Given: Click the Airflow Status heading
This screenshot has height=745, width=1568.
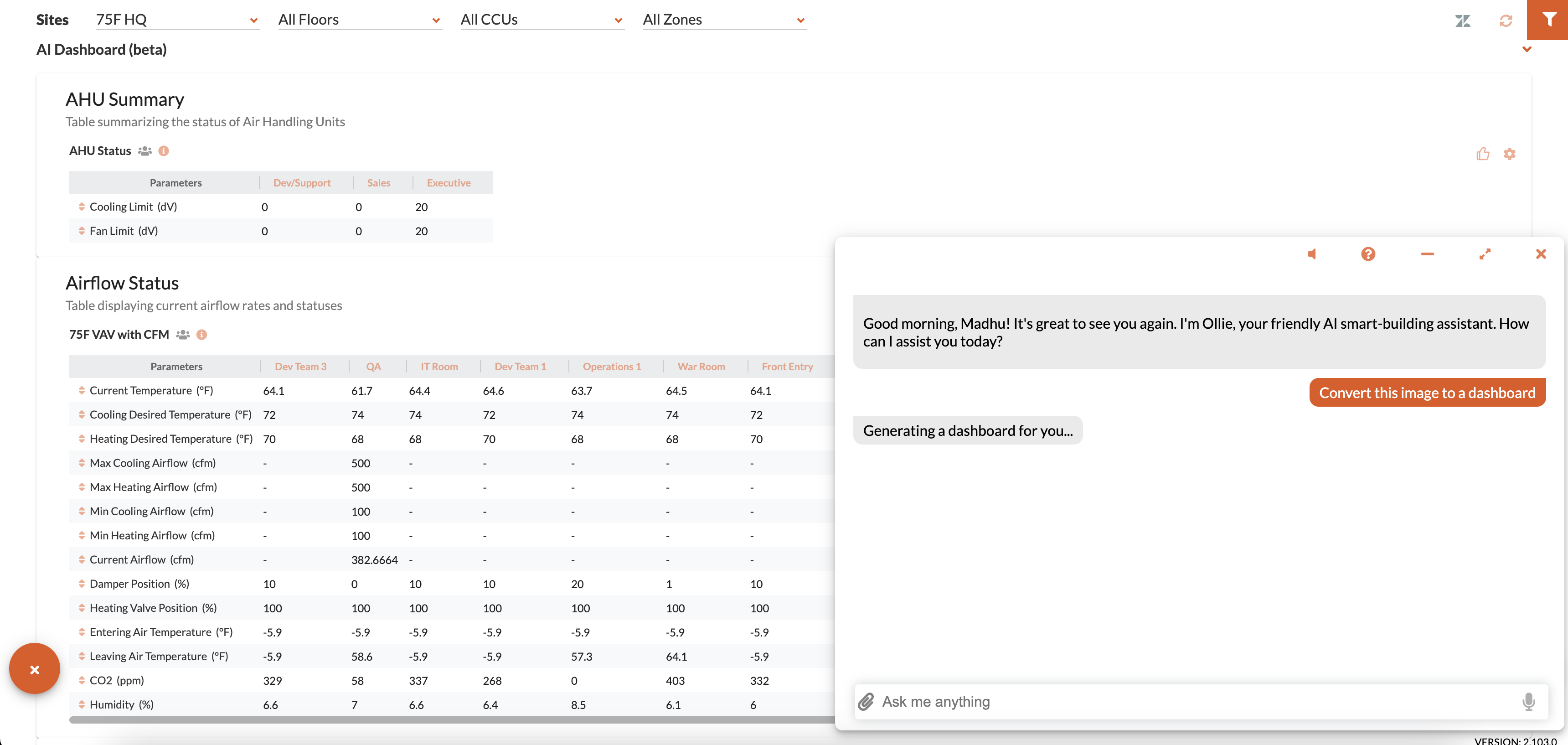Looking at the screenshot, I should click(122, 284).
